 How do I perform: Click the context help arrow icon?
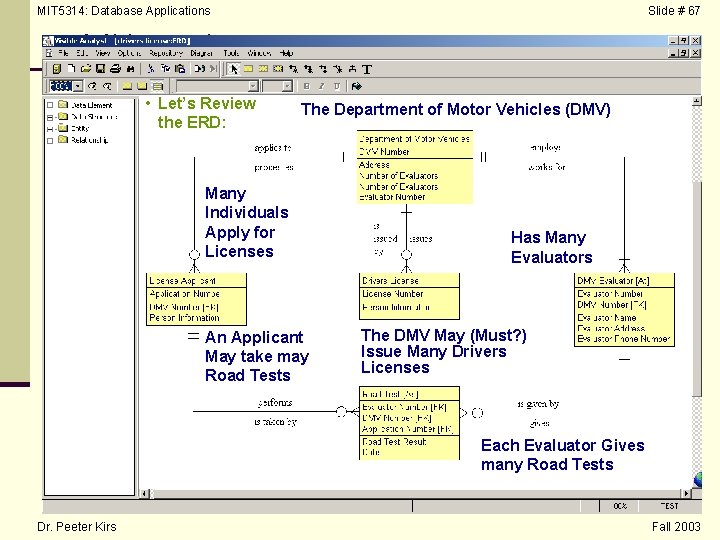click(356, 86)
